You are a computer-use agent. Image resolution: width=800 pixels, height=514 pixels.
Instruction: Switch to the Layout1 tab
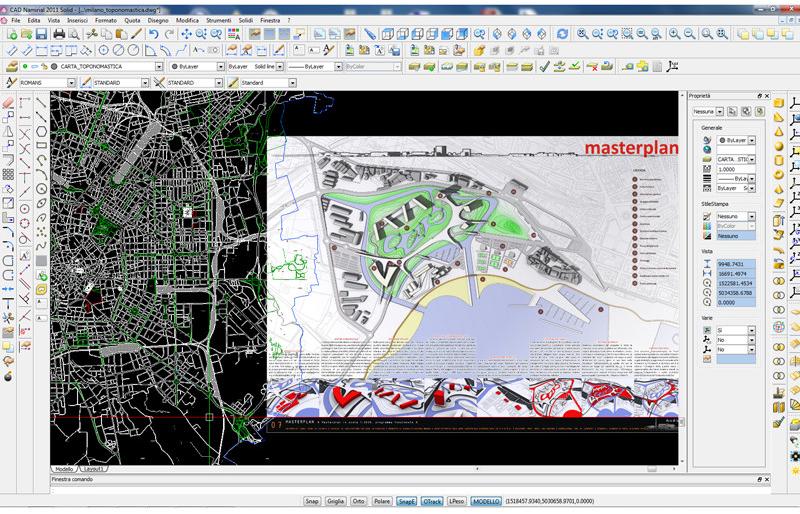click(95, 468)
